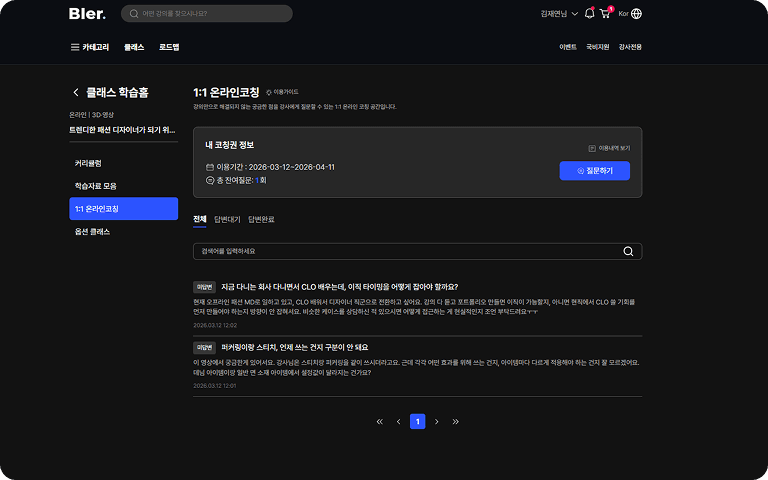The width and height of the screenshot is (768, 480).
Task: Click the chat bubble icon beside 총 잔여질문
Action: tap(210, 180)
